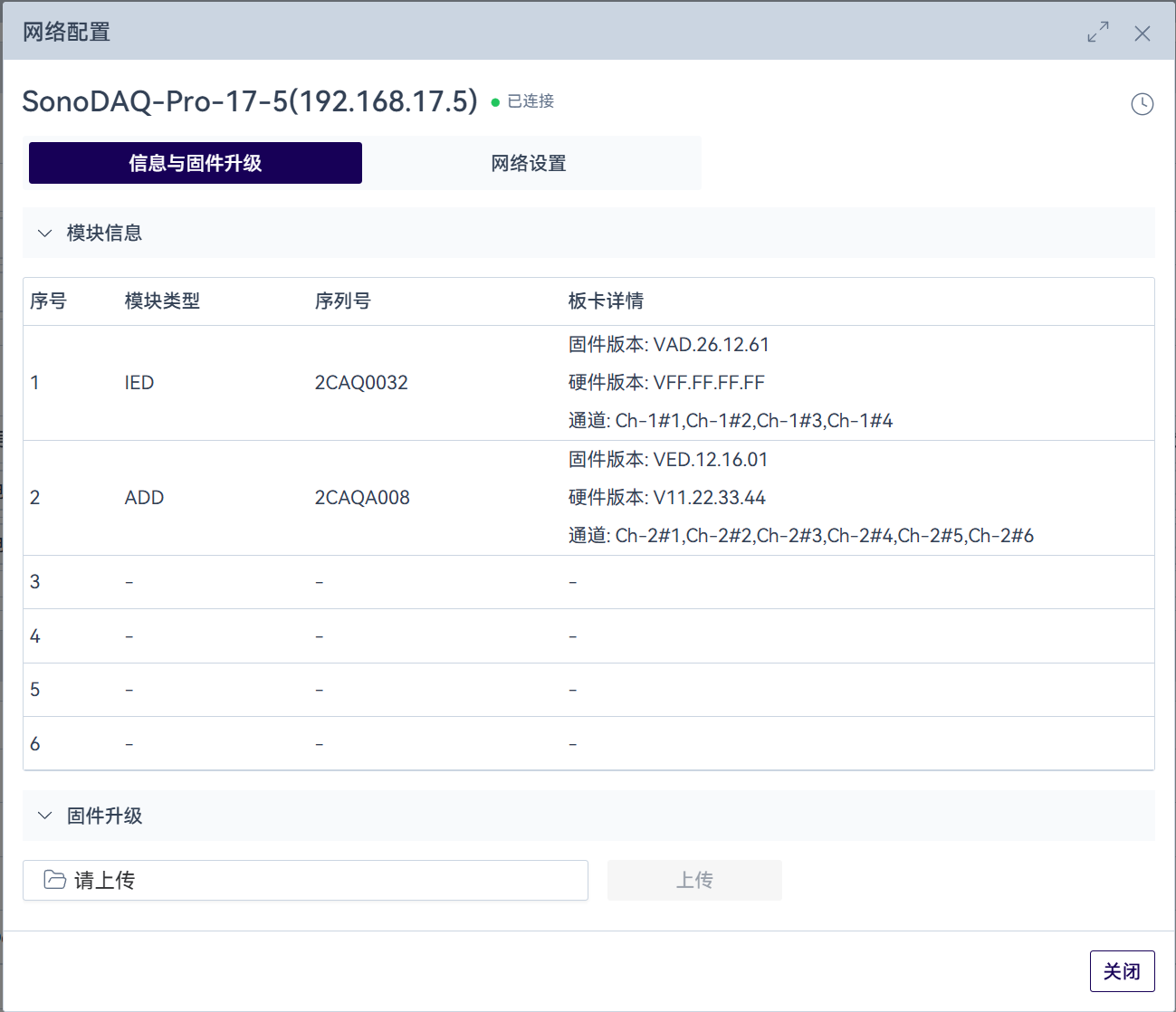The image size is (1176, 1012).
Task: Expand dialog with the fullscreen arrows icon
Action: (x=1097, y=33)
